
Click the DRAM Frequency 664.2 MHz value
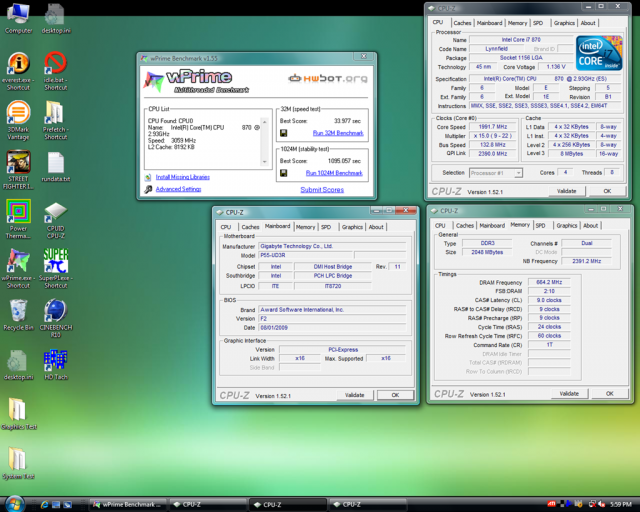tap(549, 282)
